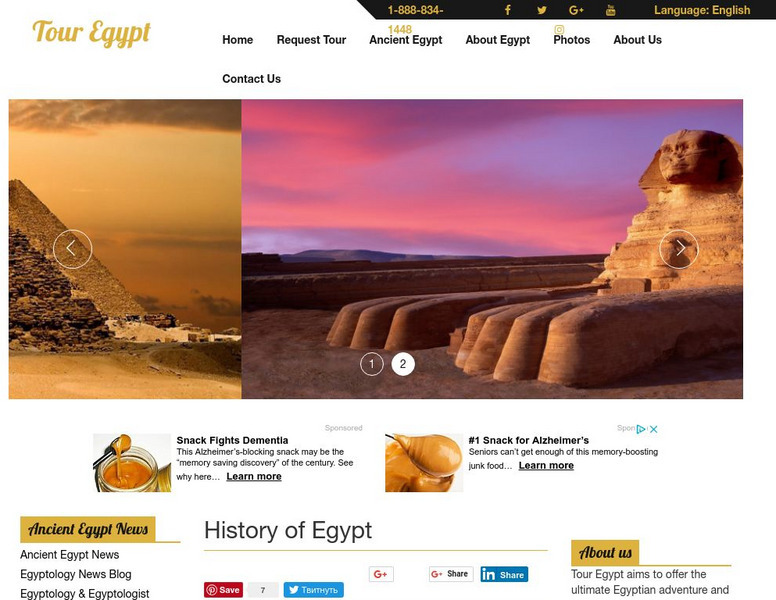Open the Ancient Egypt menu
Screen dimensions: 776x600
[x=406, y=40]
